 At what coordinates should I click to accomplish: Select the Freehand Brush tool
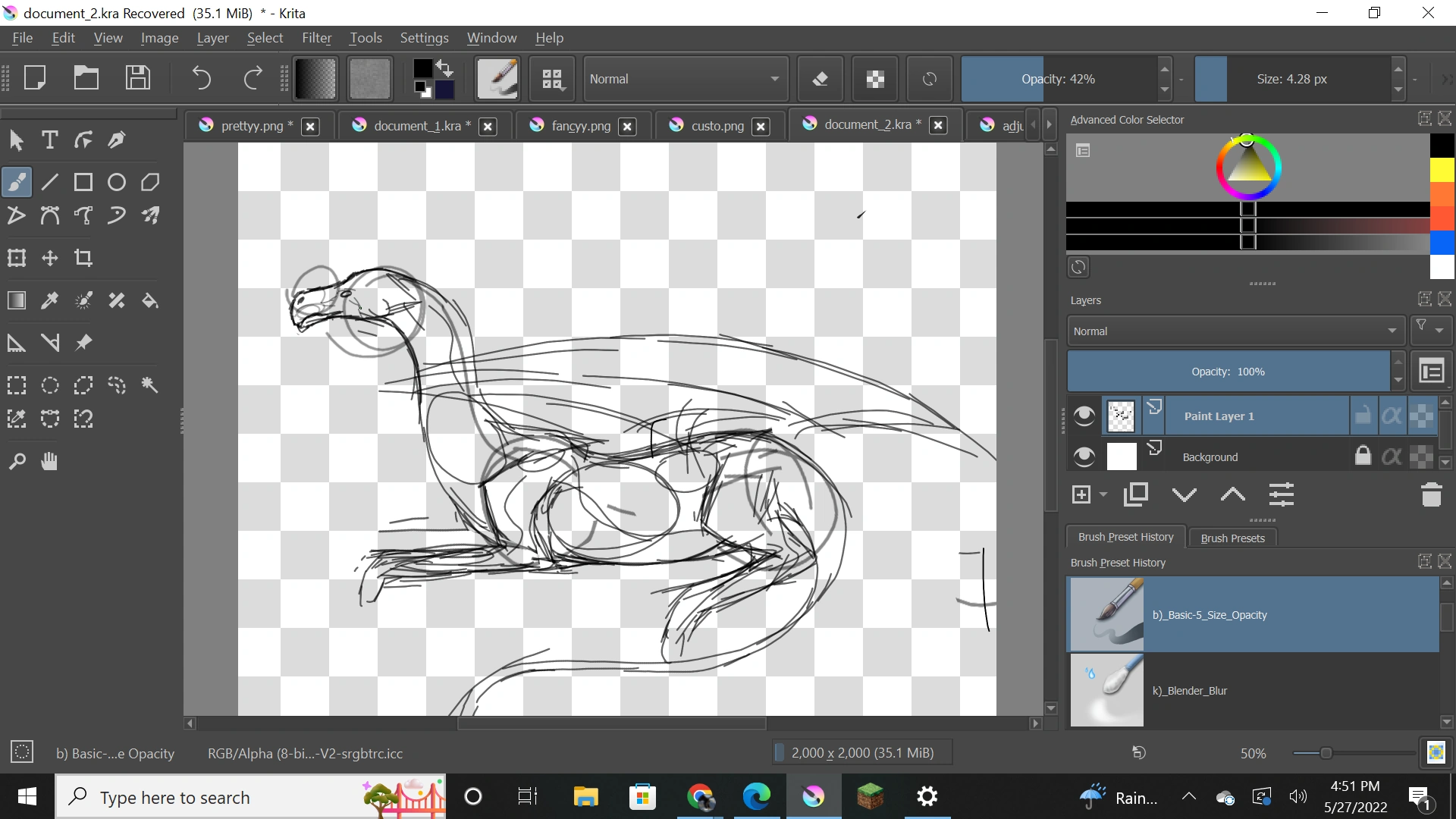[16, 181]
